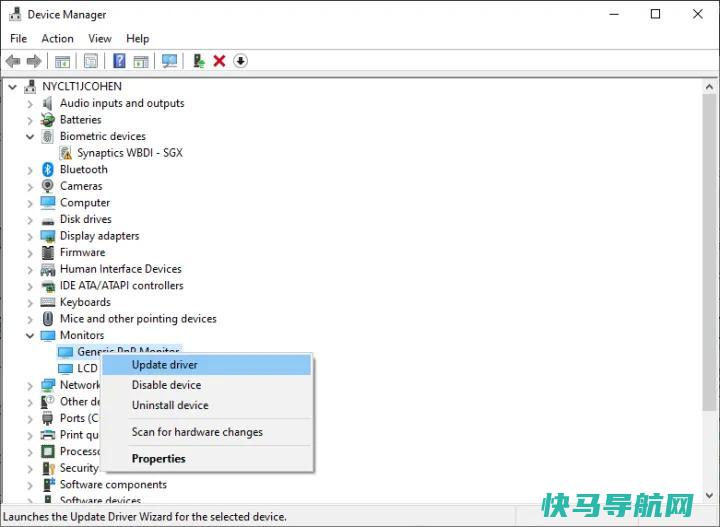Viewport: 720px width, 527px height.
Task: Click the NYCLT1JCOHEN computer icon
Action: pos(31,86)
